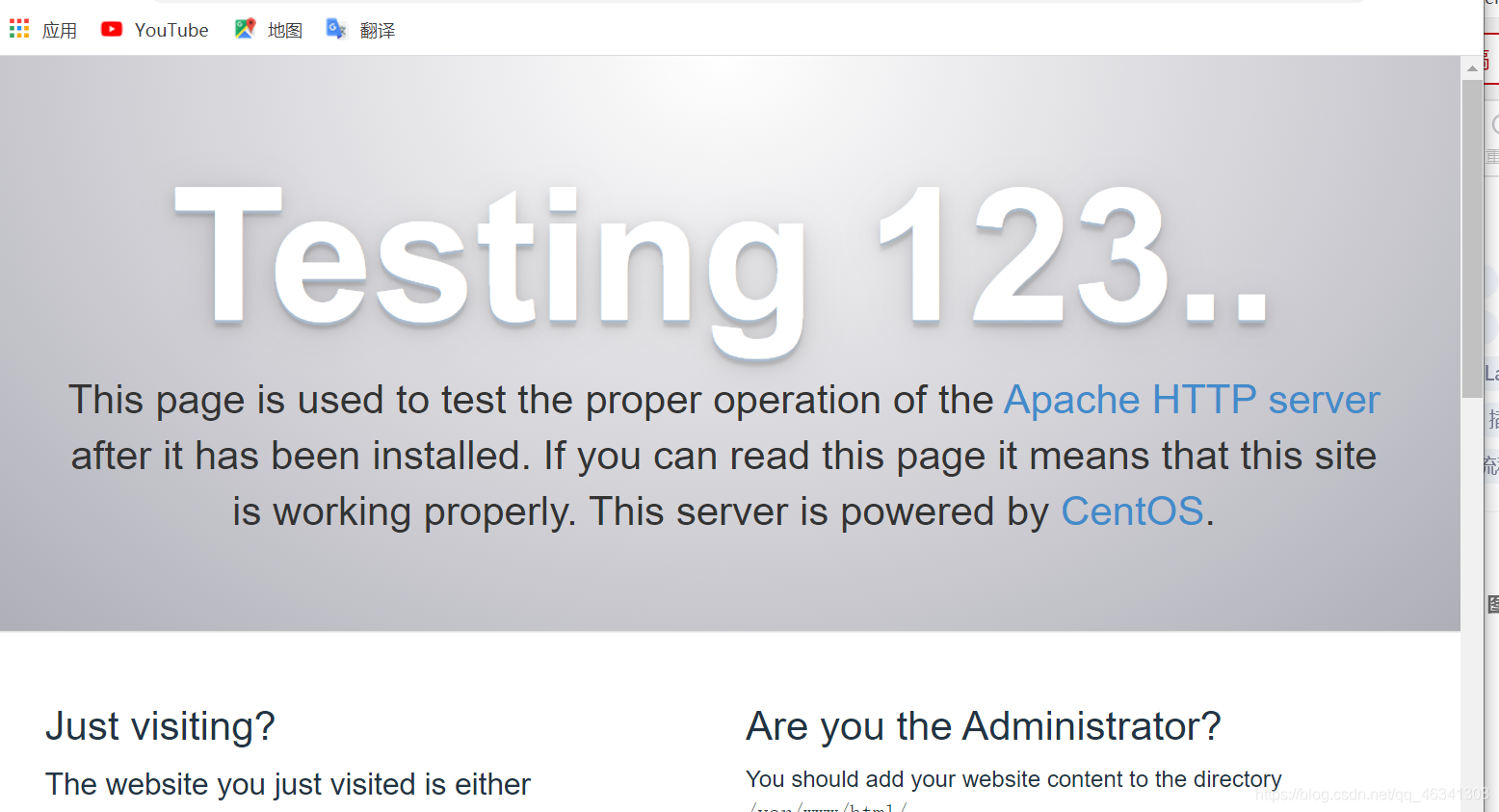
Task: Click the YouTube play button icon
Action: click(111, 28)
